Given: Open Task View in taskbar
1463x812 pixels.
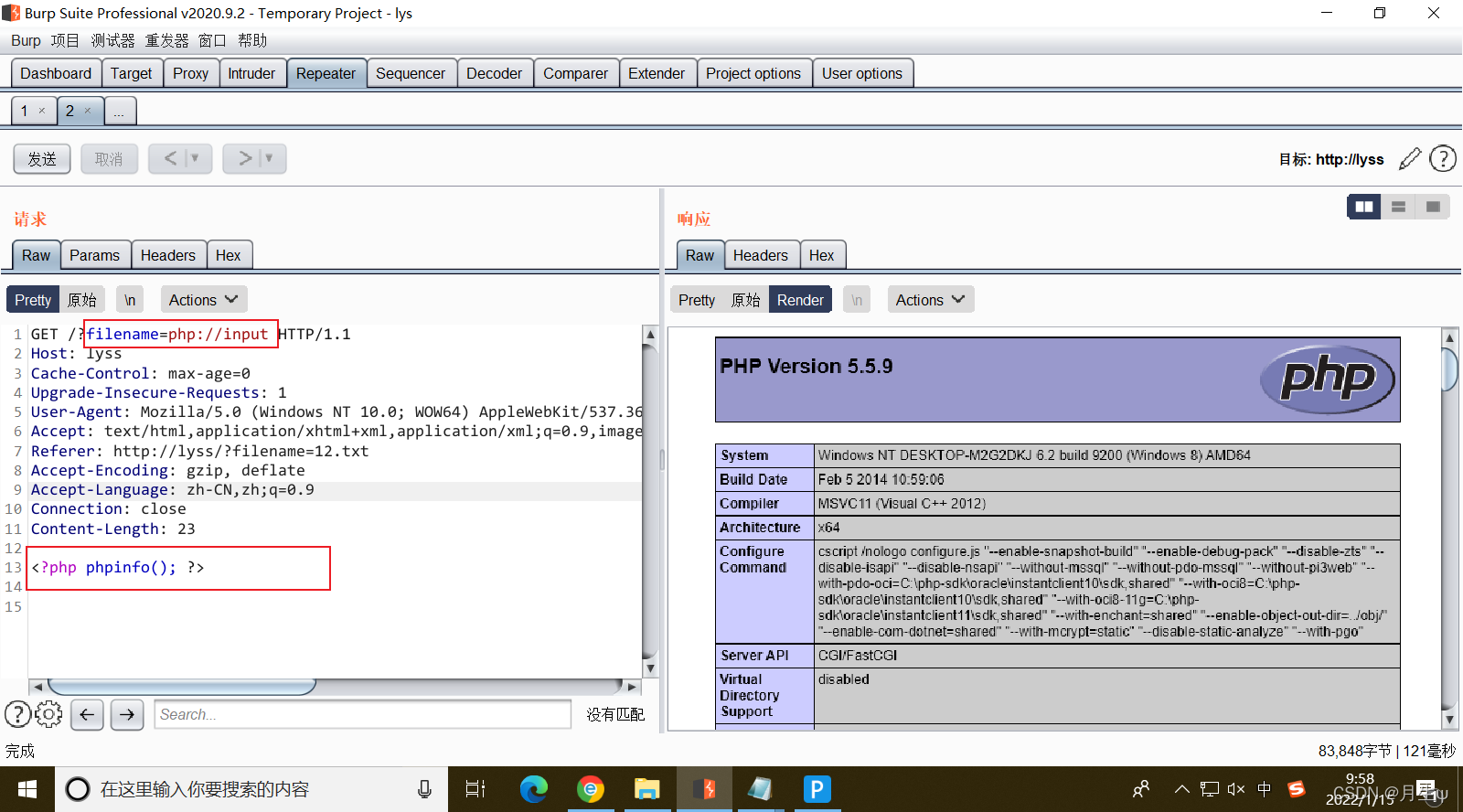Looking at the screenshot, I should coord(475,789).
